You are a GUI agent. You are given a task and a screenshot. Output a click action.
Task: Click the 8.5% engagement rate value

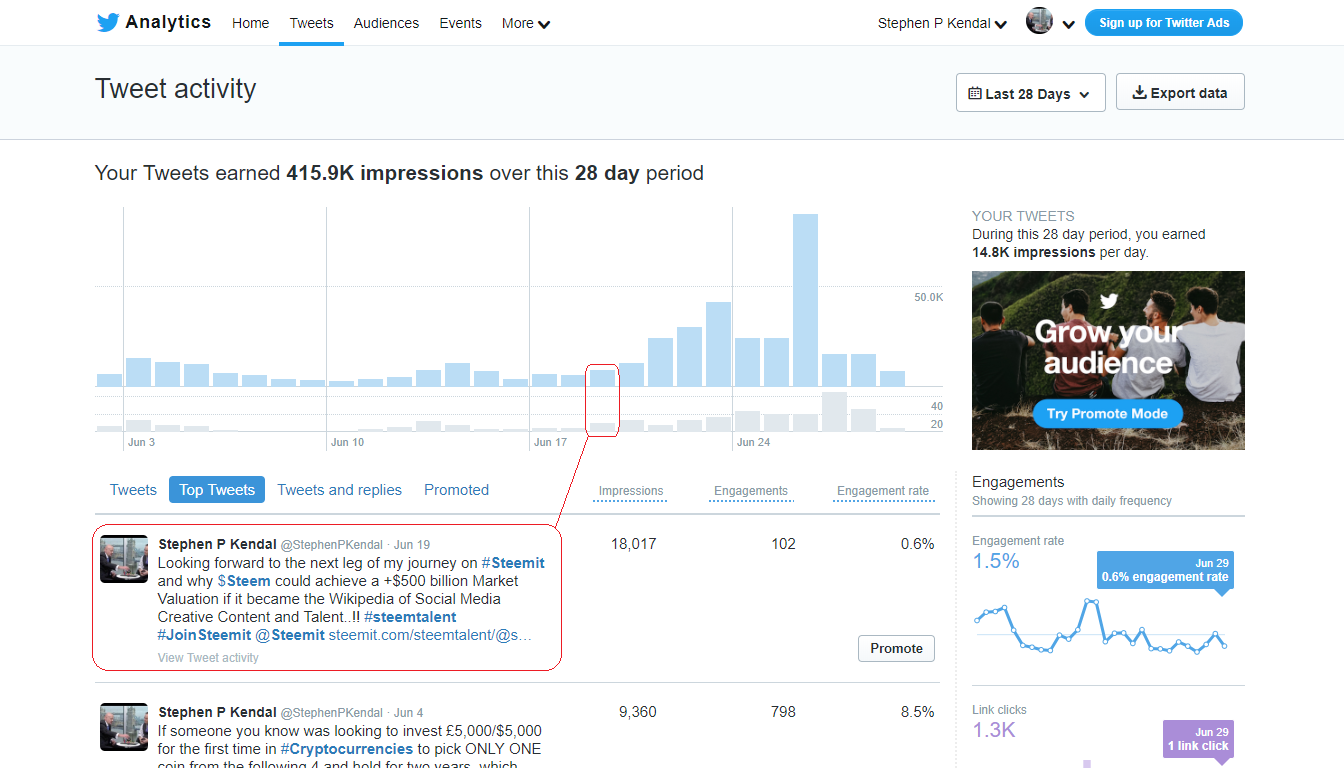(917, 712)
